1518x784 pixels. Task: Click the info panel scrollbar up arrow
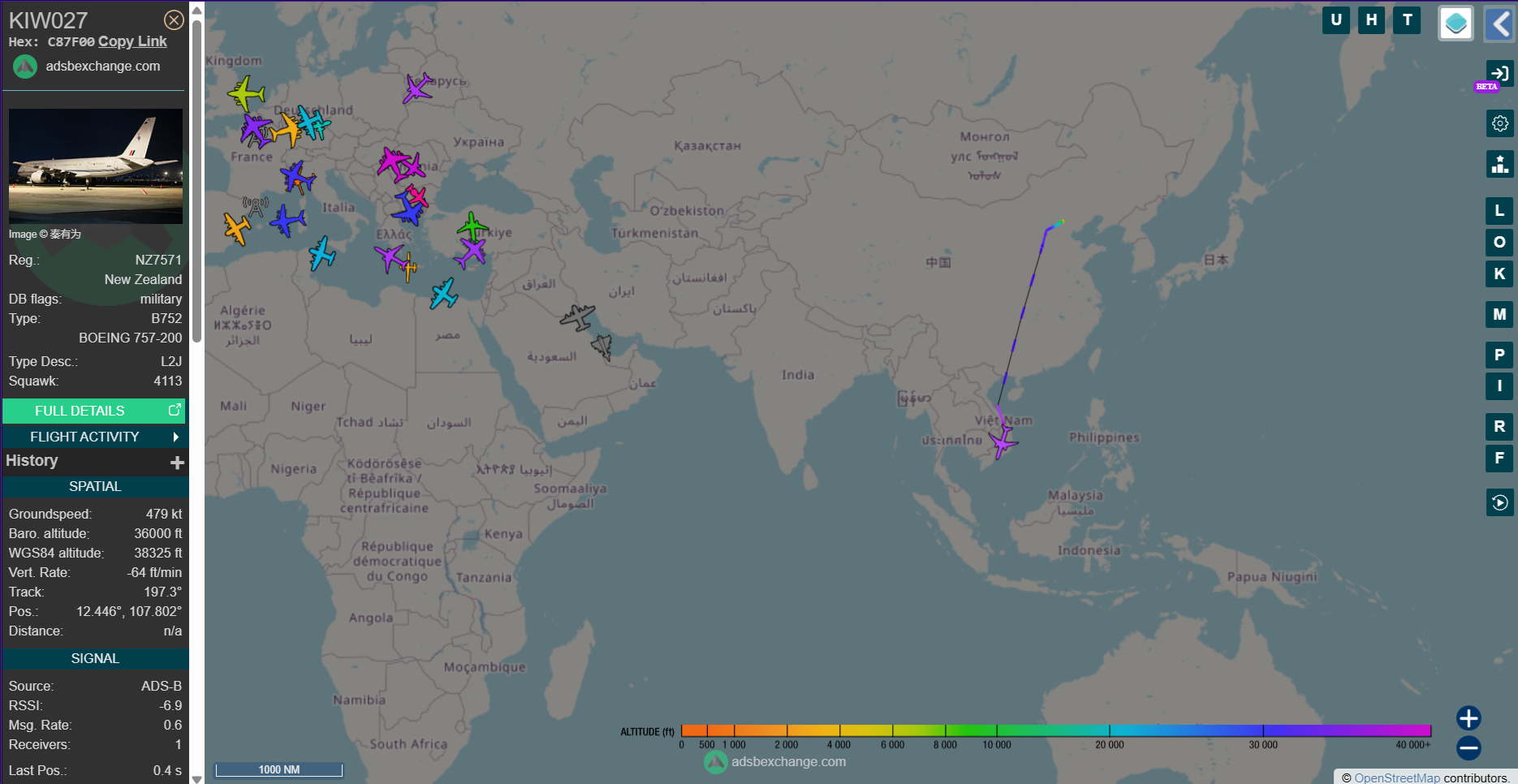coord(196,10)
